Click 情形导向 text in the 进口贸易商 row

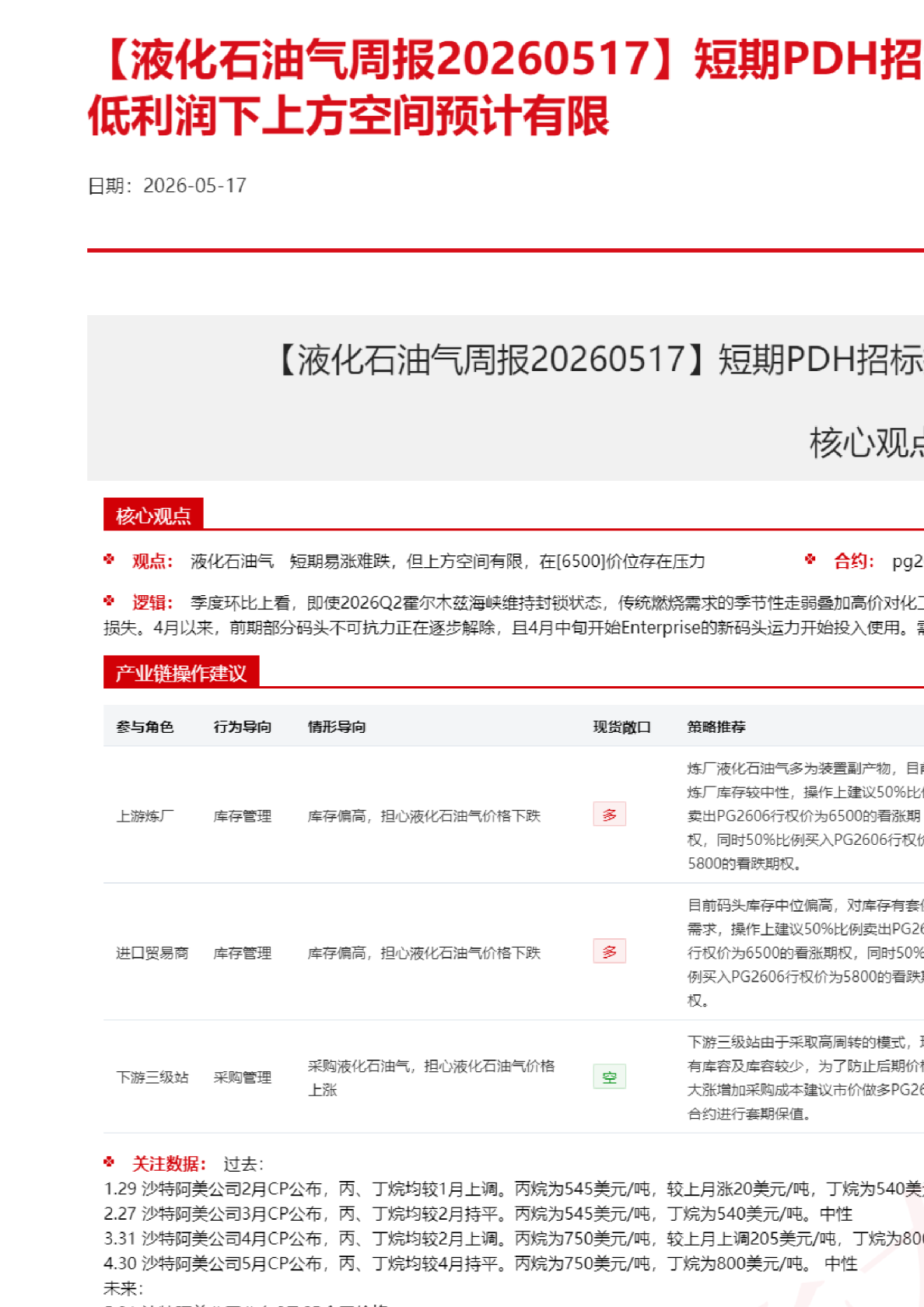(424, 952)
